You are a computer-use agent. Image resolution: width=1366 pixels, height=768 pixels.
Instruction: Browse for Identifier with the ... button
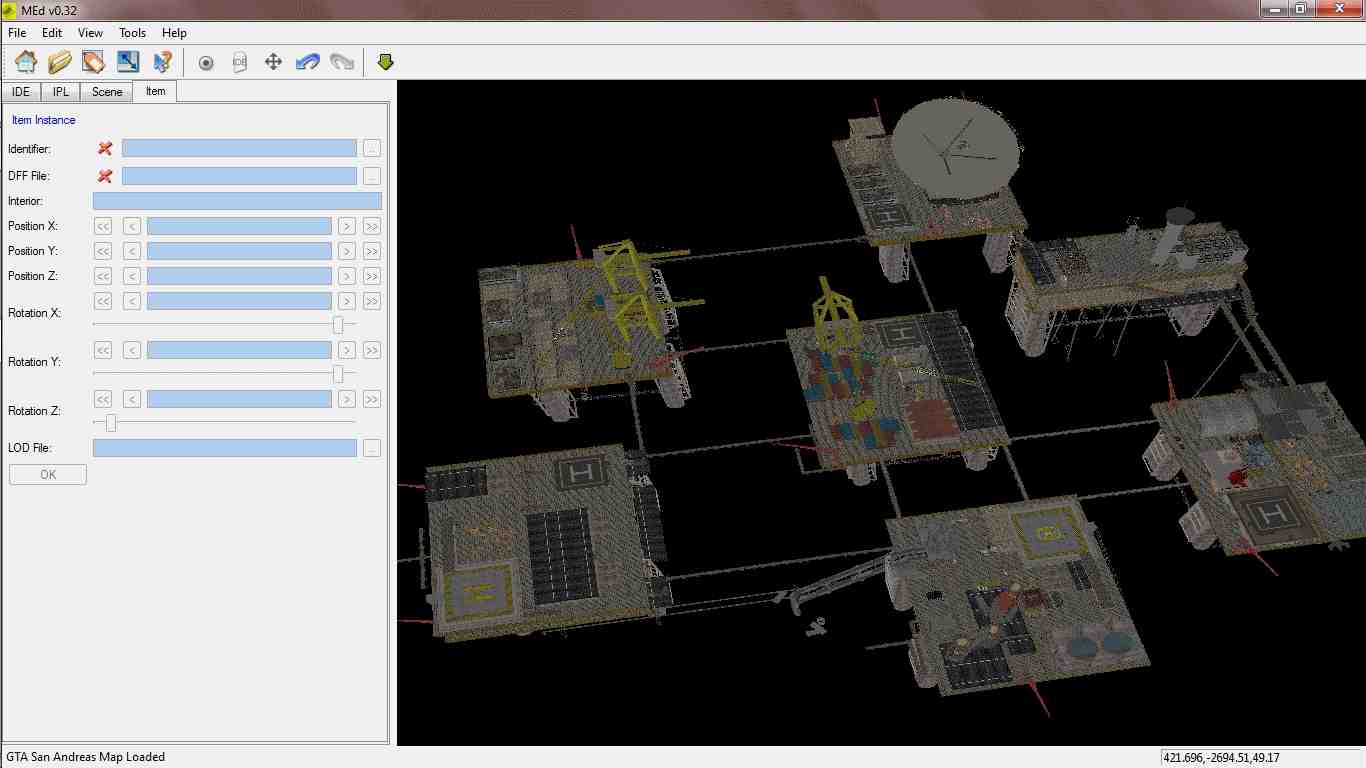(372, 148)
